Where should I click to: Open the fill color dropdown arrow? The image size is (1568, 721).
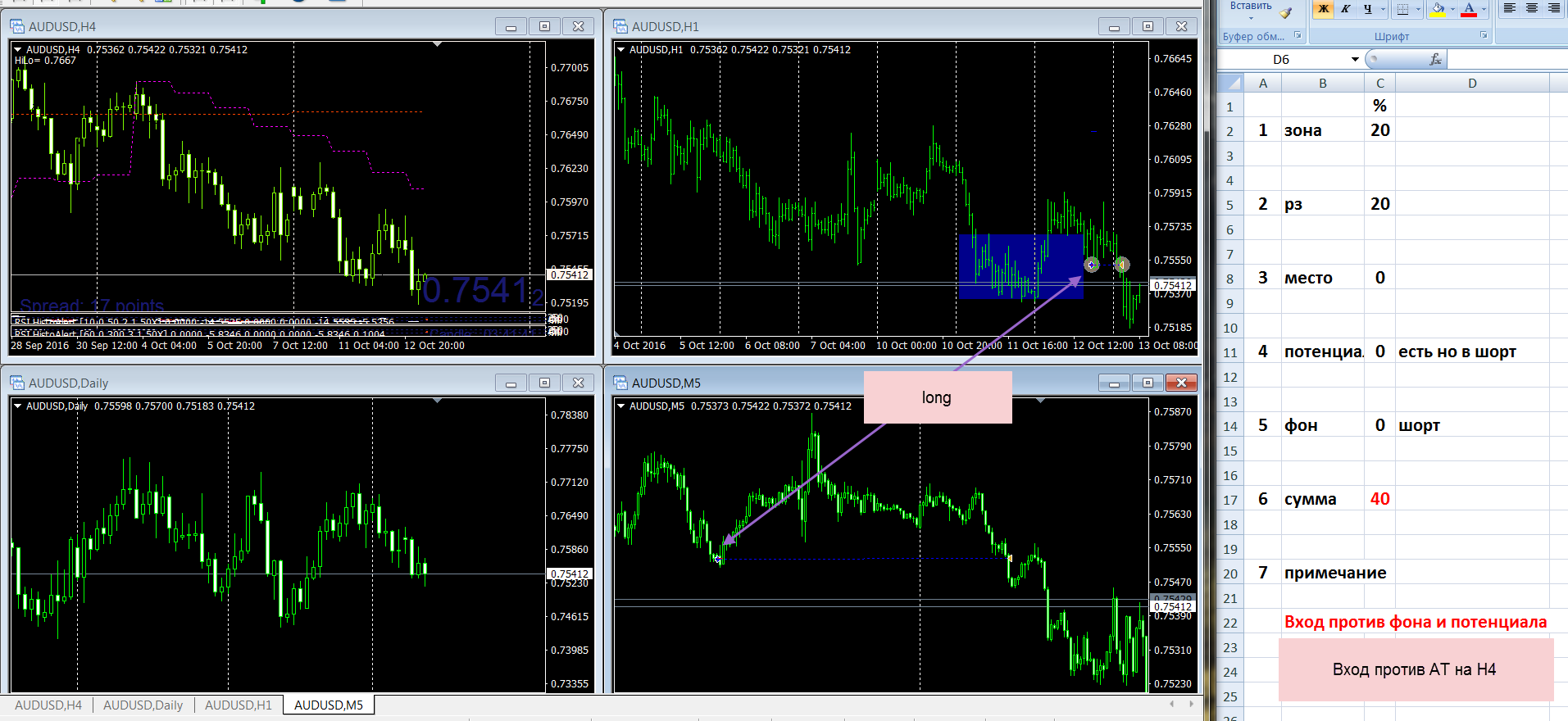pyautogui.click(x=1452, y=9)
